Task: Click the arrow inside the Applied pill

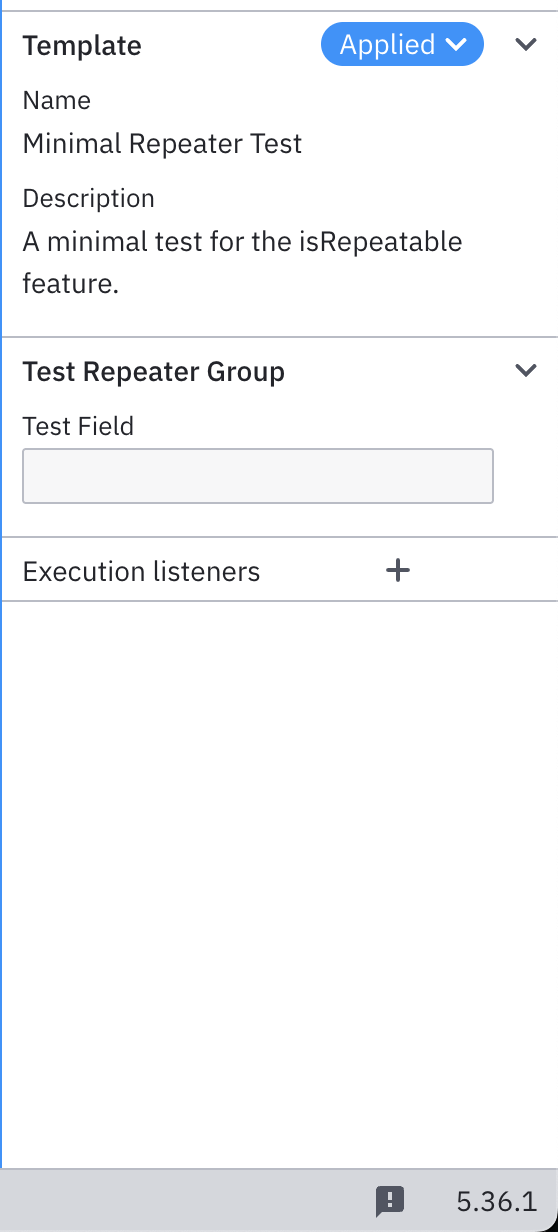Action: pyautogui.click(x=456, y=45)
